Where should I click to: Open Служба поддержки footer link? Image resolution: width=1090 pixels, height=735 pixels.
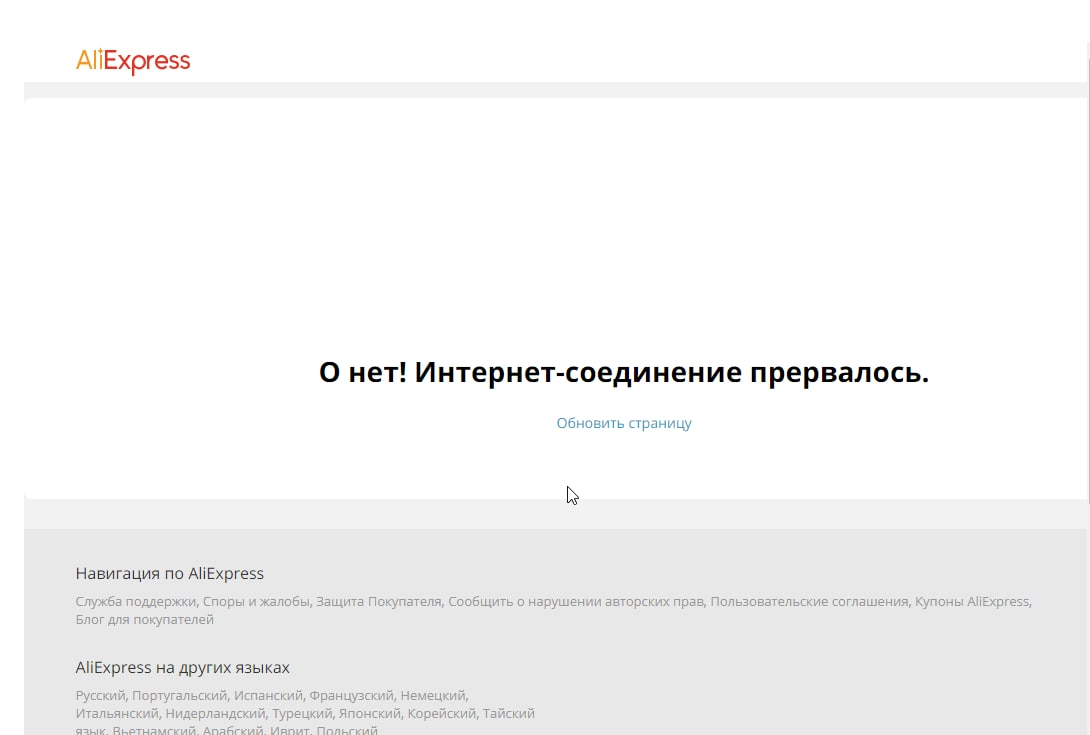tap(136, 601)
